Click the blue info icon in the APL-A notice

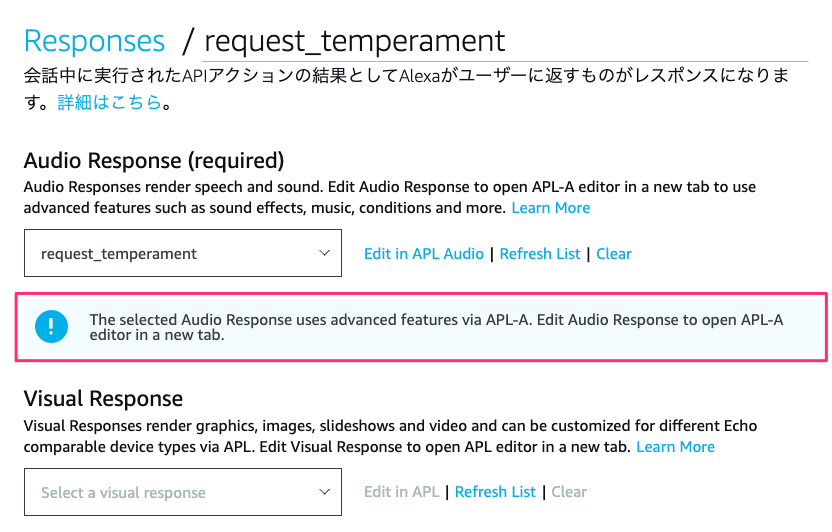51,326
